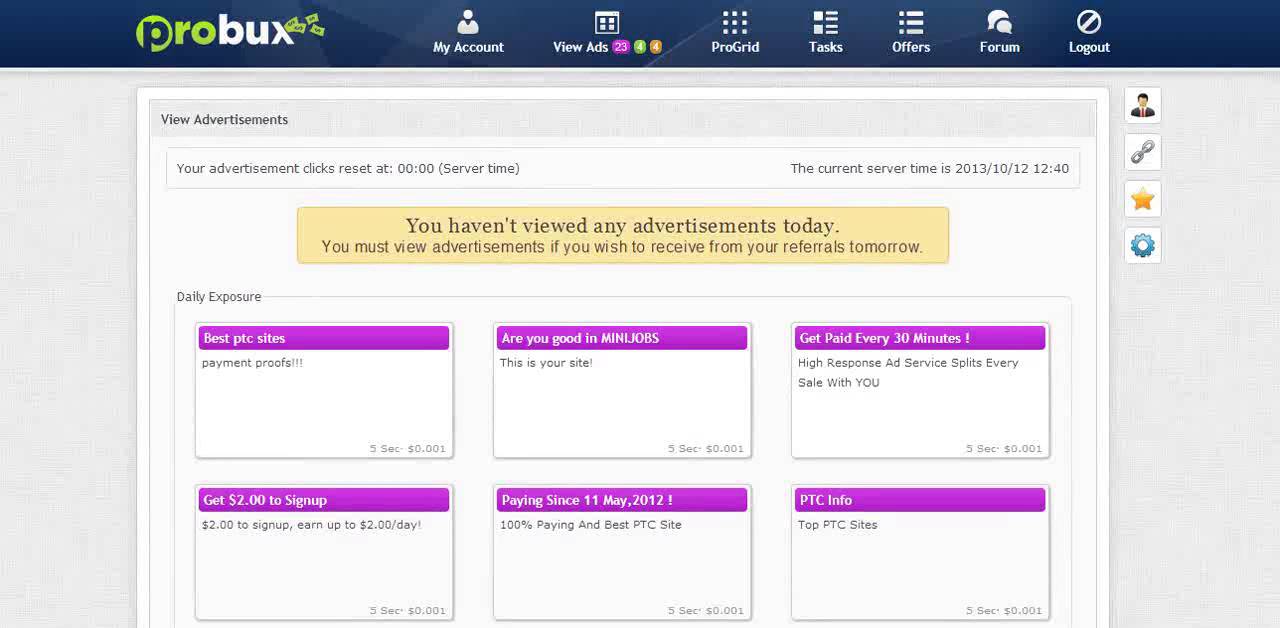1280x628 pixels.
Task: Click '100% Paying And Best PTC Site' text
Action: click(x=591, y=525)
